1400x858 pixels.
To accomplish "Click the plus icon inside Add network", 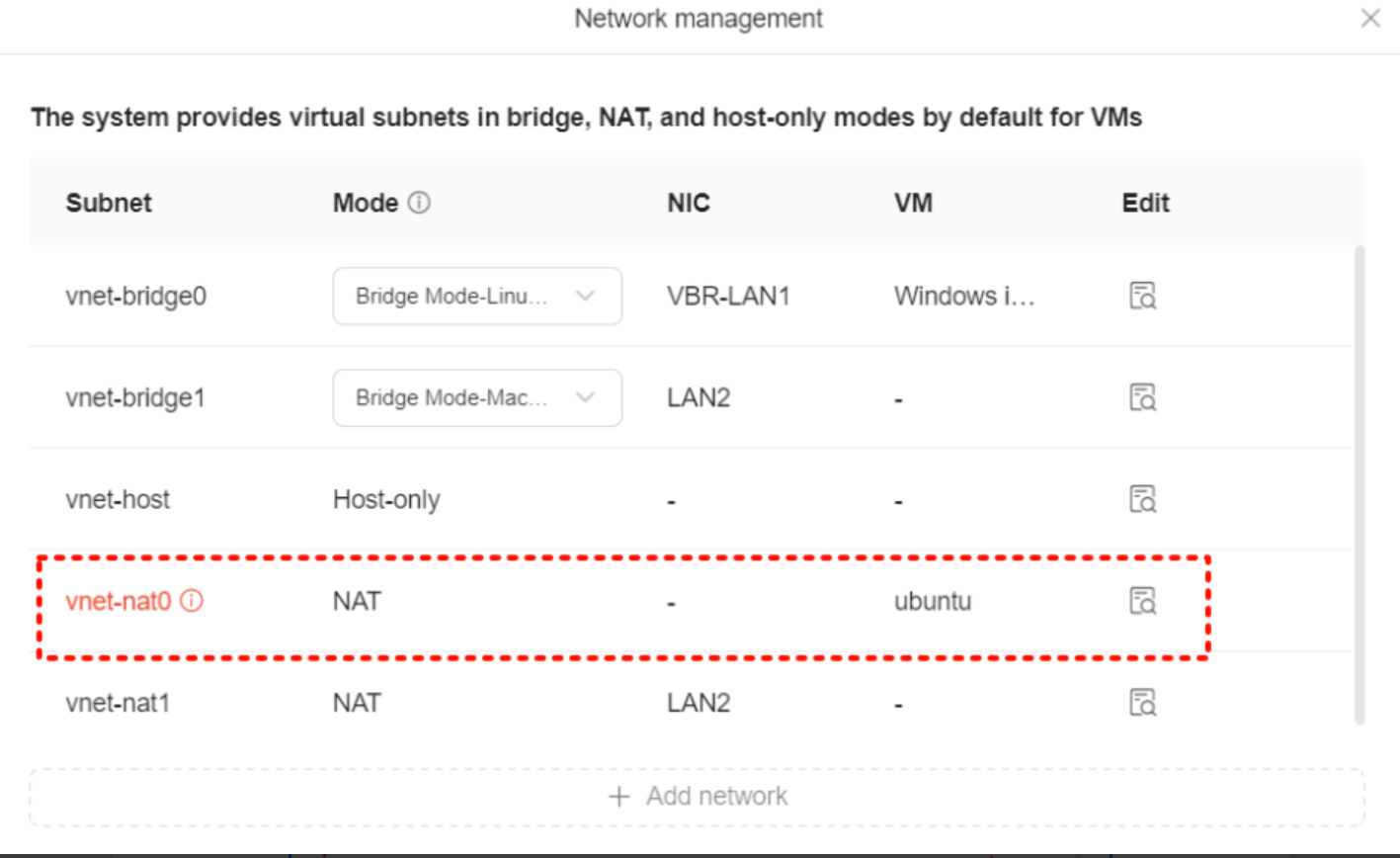I will (x=619, y=796).
